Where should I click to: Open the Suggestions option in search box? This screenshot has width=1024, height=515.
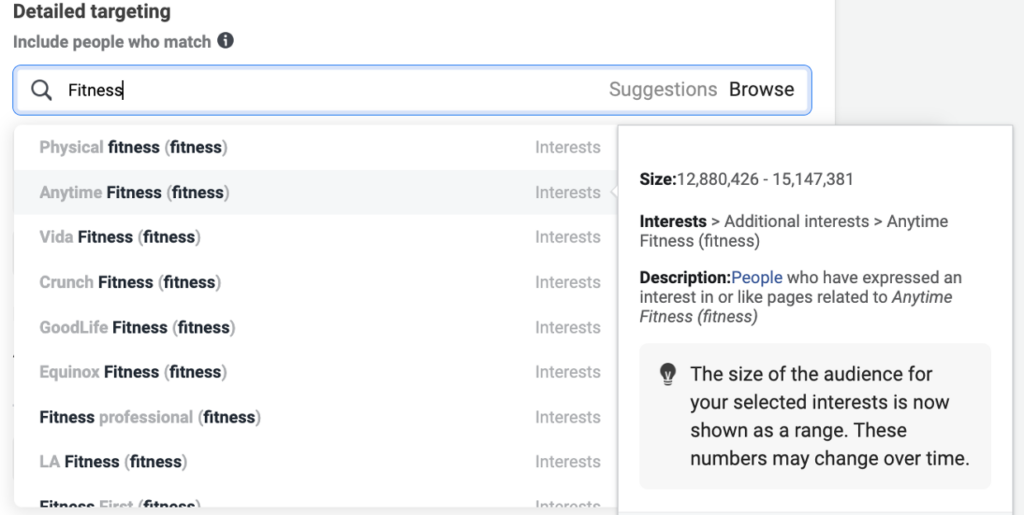point(663,89)
